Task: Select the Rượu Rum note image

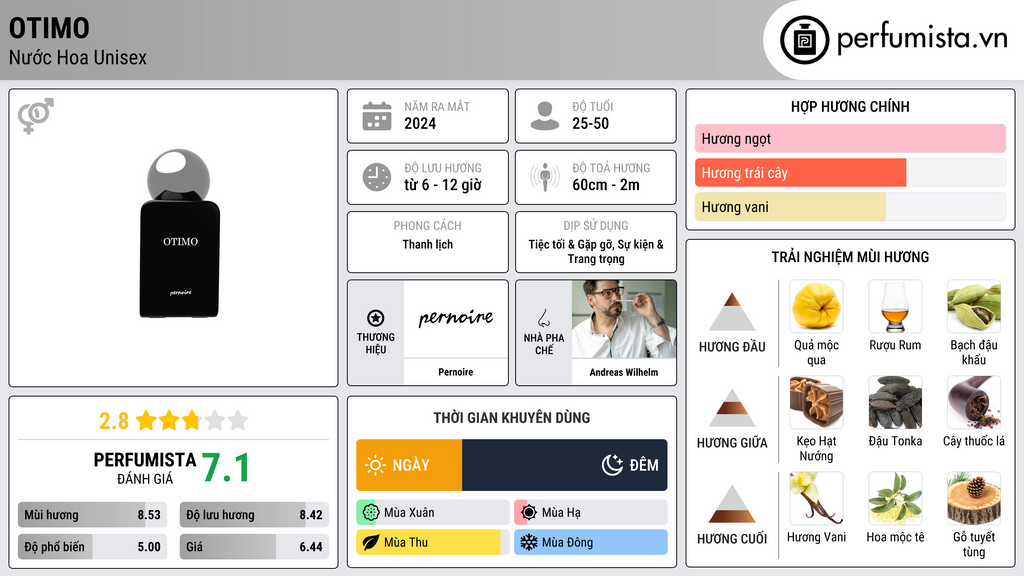Action: (x=895, y=306)
